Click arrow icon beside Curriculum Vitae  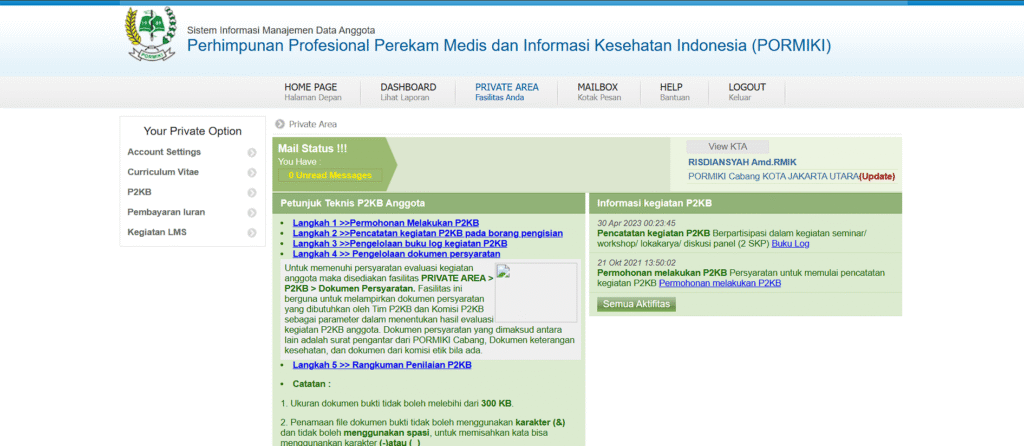click(252, 173)
